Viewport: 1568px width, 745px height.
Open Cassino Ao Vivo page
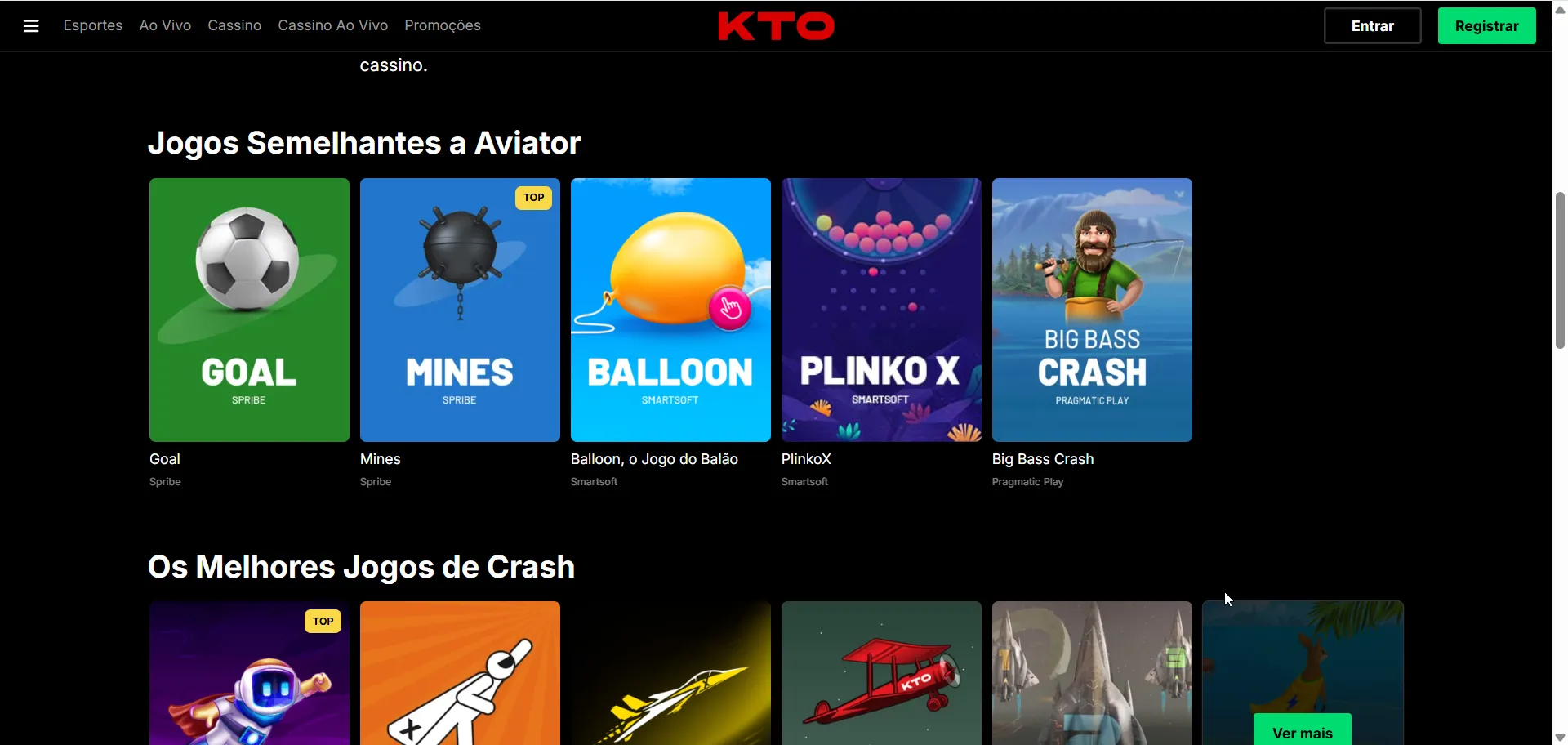(x=333, y=25)
